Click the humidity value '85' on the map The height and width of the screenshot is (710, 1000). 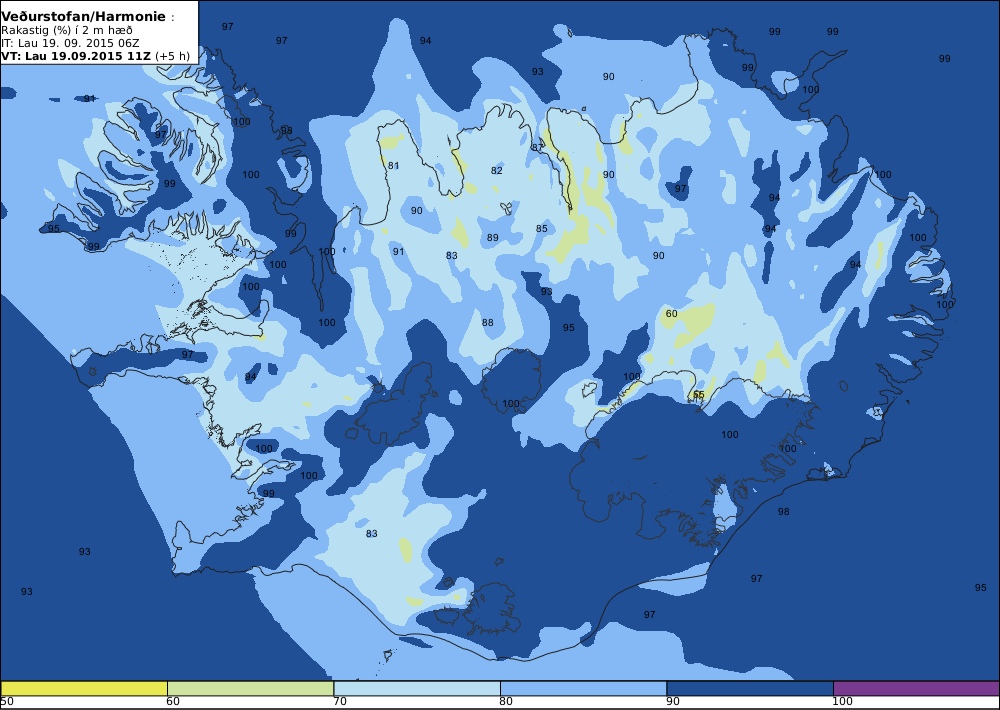tap(541, 228)
